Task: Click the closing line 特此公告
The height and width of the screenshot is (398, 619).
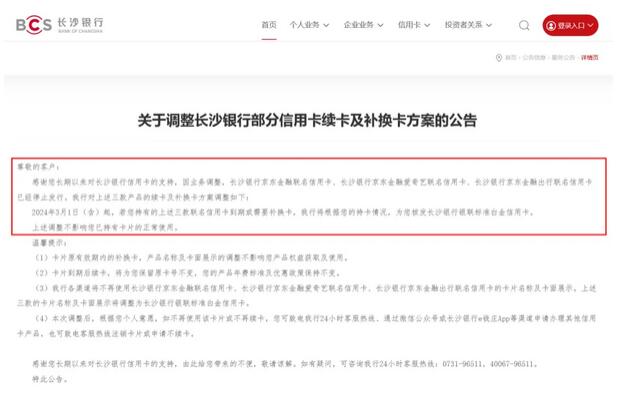Action: 49,379
